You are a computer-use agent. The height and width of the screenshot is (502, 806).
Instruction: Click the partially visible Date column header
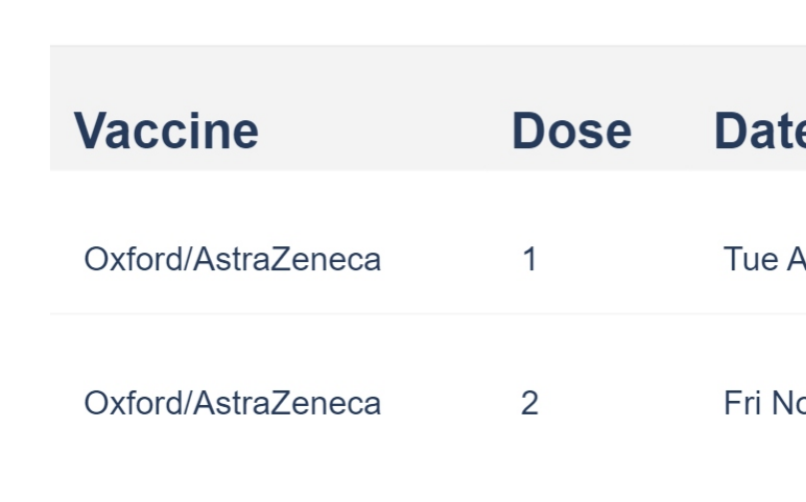click(x=760, y=131)
